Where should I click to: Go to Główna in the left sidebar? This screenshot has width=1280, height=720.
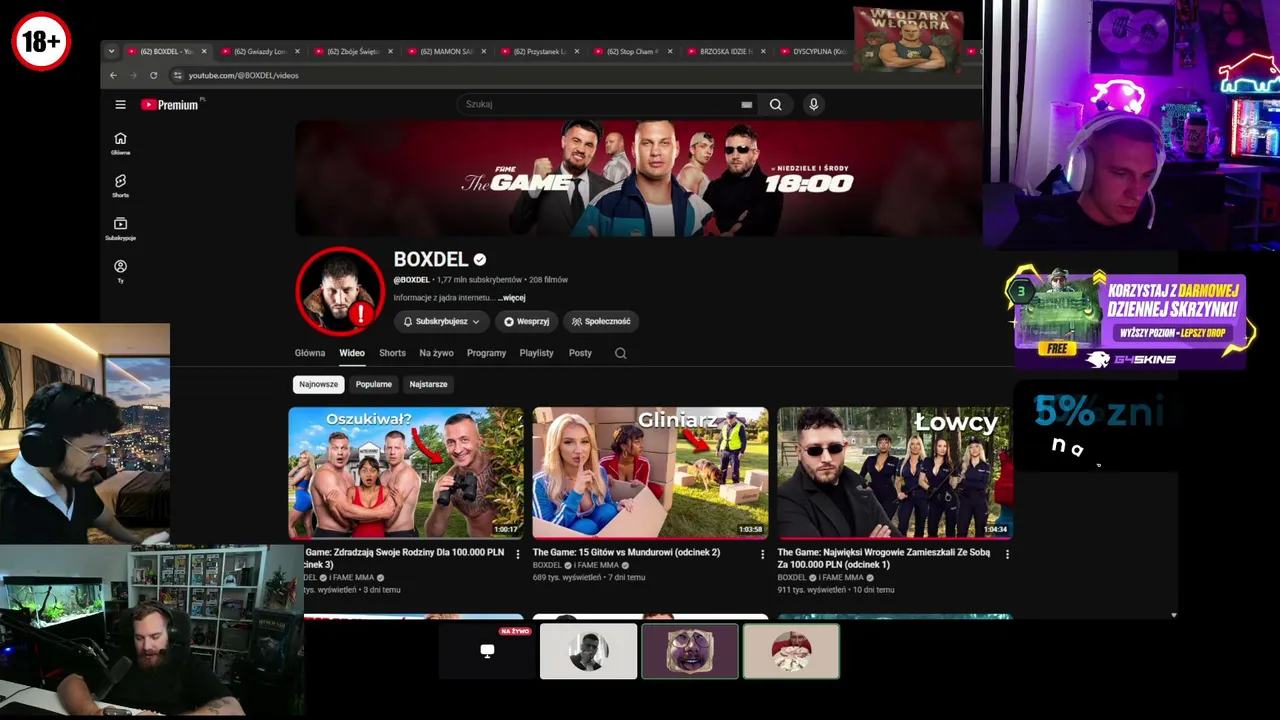click(120, 143)
